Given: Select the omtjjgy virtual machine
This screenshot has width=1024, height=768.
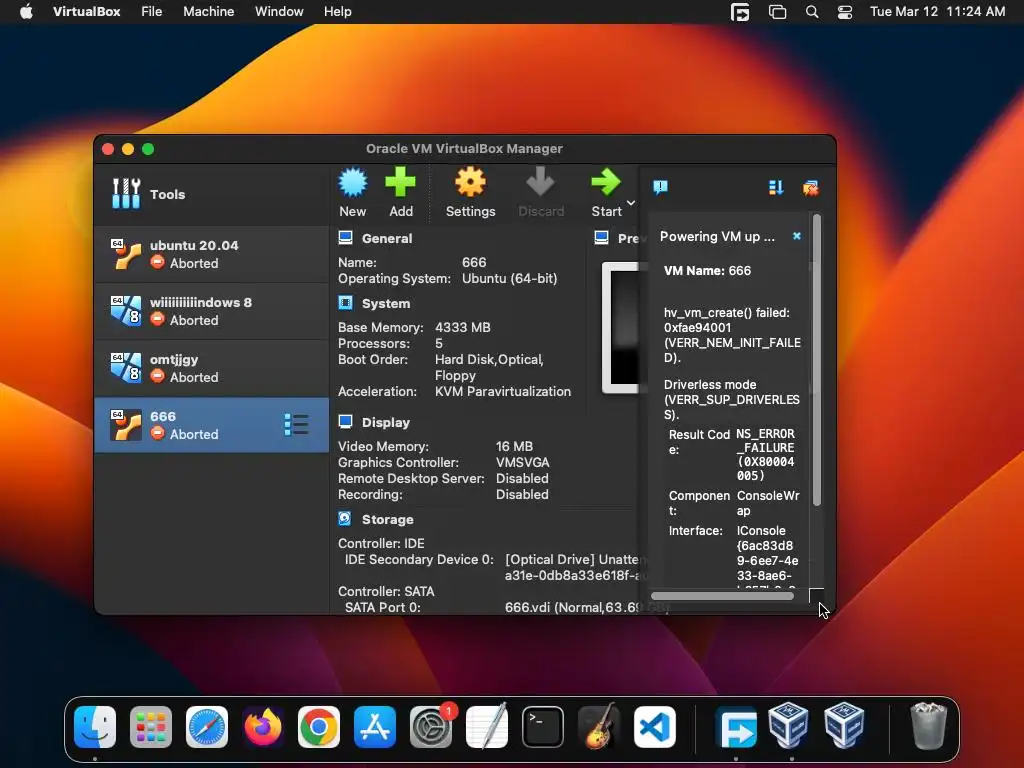Looking at the screenshot, I should pos(212,368).
